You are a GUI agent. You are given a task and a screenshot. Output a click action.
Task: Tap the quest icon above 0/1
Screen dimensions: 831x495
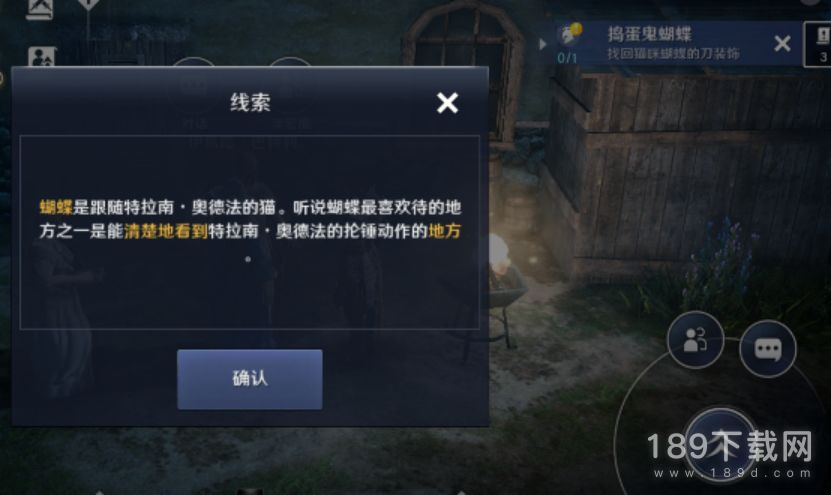coord(570,34)
